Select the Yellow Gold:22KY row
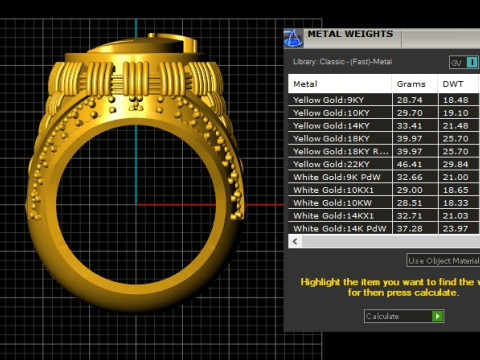 click(384, 164)
